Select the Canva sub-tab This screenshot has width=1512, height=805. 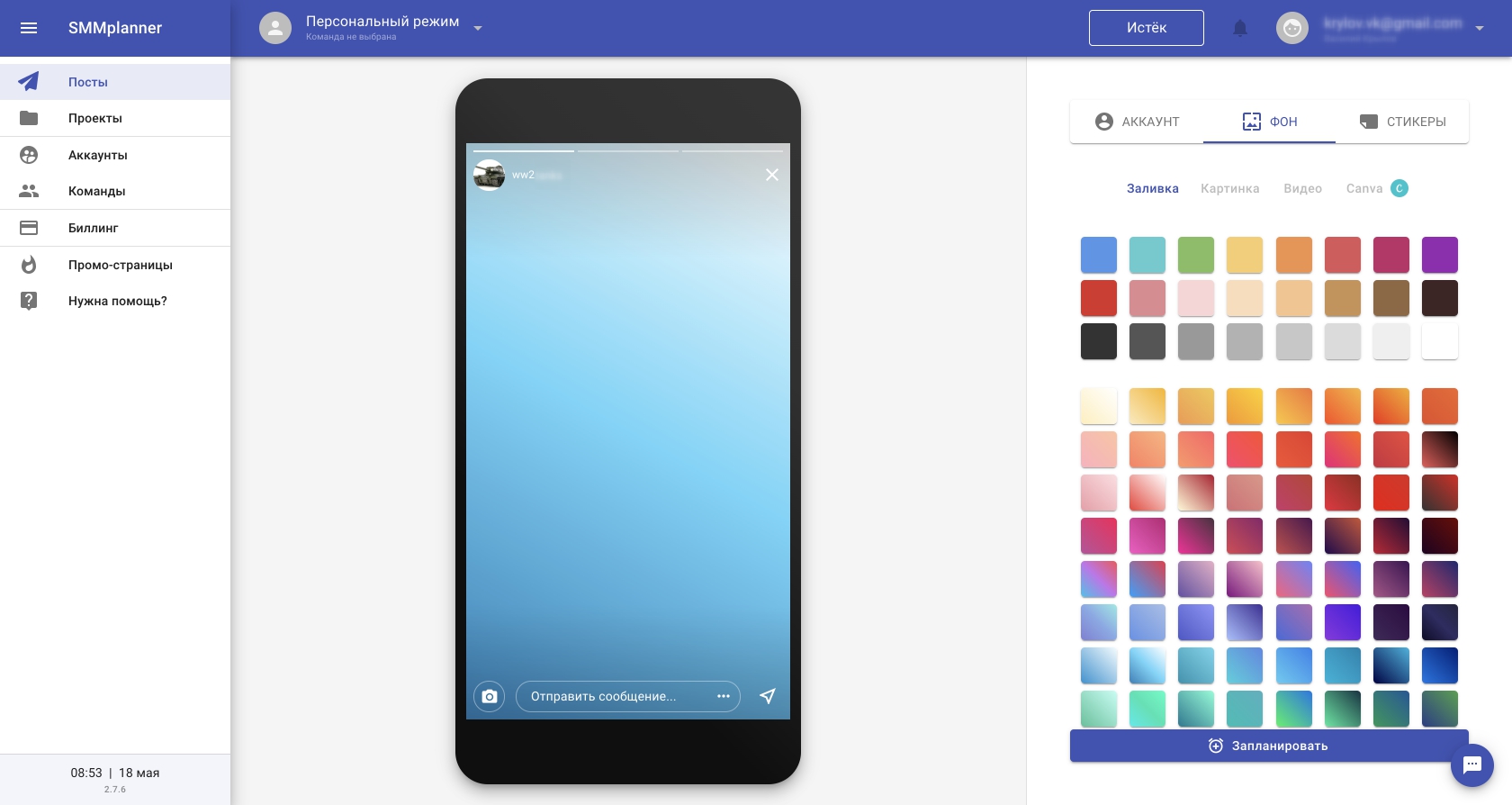(x=1364, y=188)
